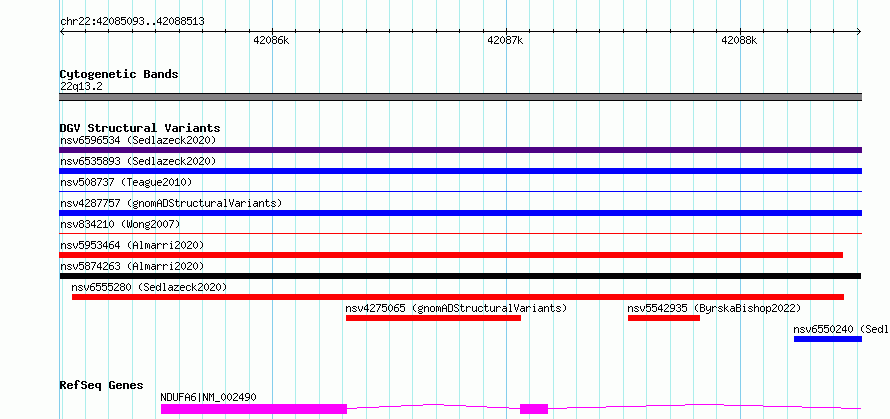The width and height of the screenshot is (890, 419).
Task: Click the 42087k ruler mark
Action: coord(505,40)
